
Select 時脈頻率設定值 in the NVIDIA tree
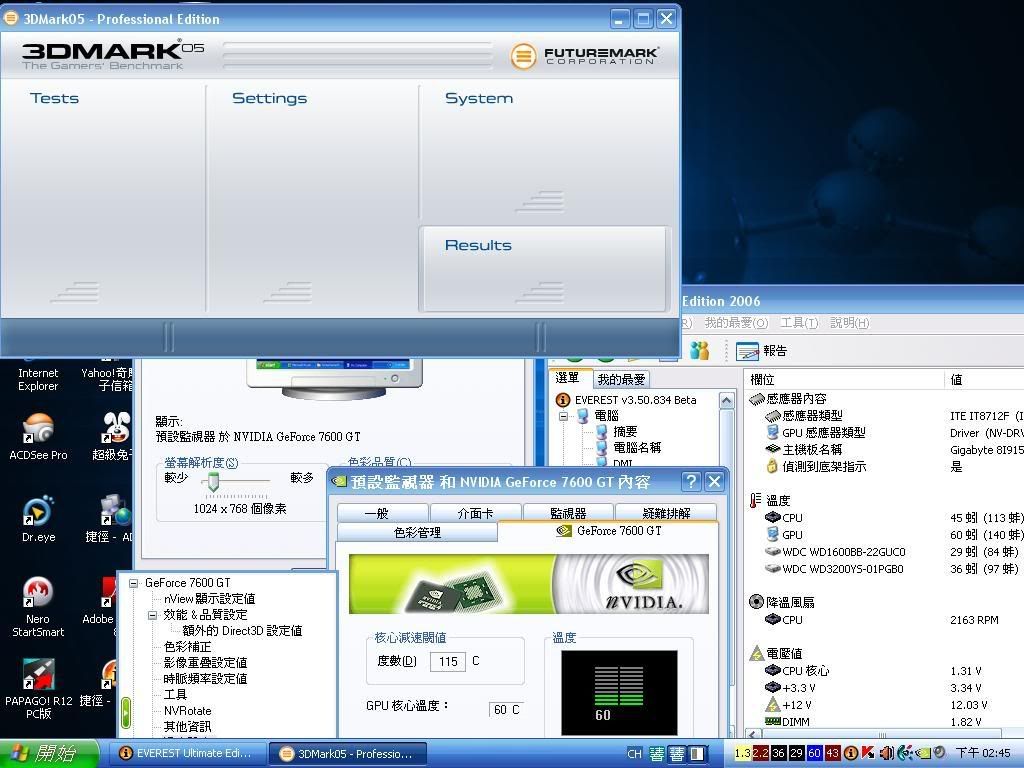pyautogui.click(x=205, y=679)
